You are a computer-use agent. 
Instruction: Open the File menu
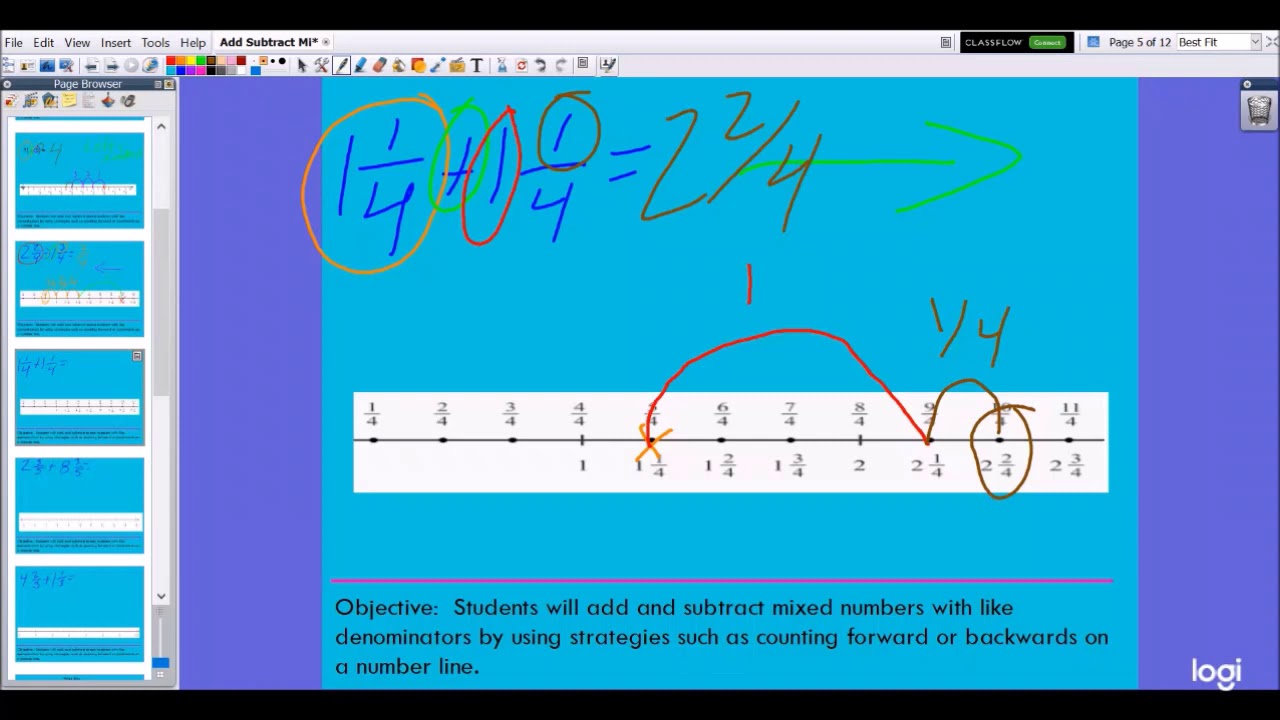point(14,43)
